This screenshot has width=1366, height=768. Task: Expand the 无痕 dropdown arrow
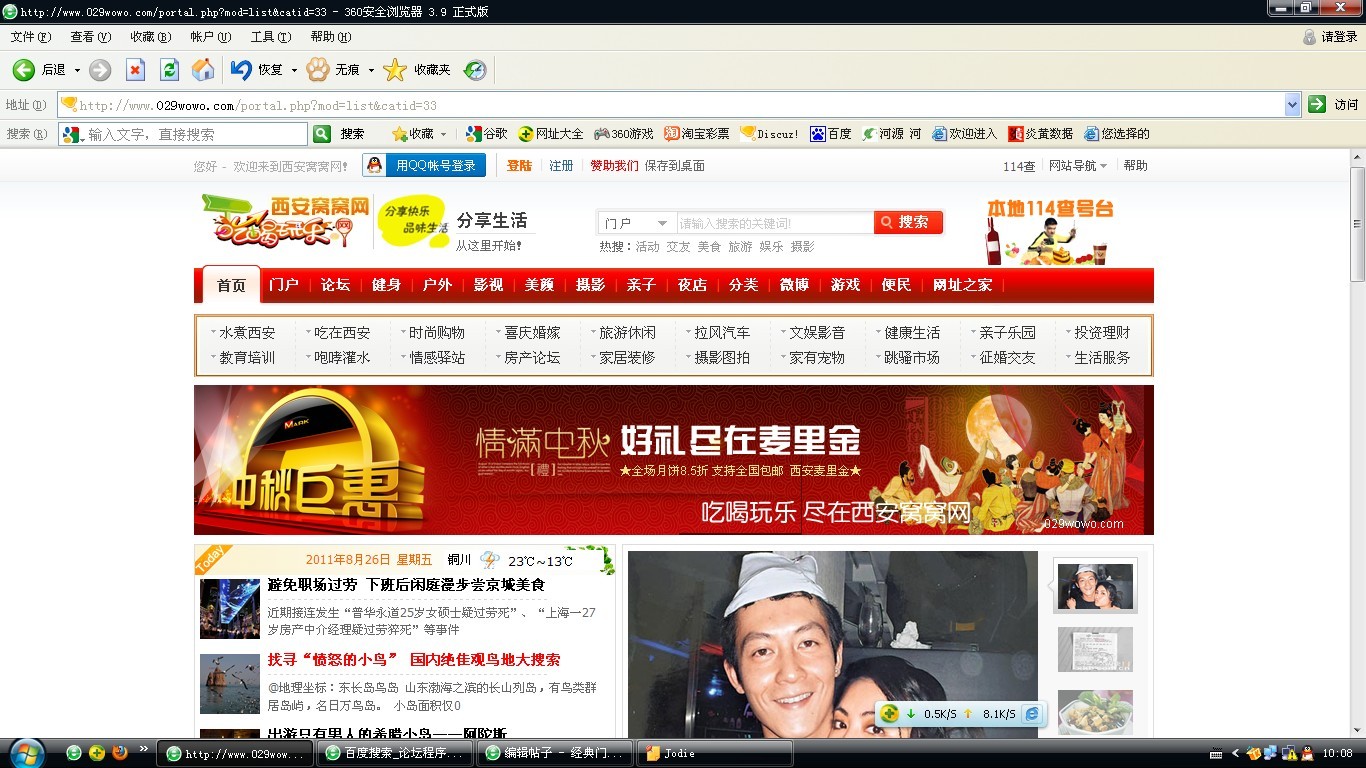(371, 70)
